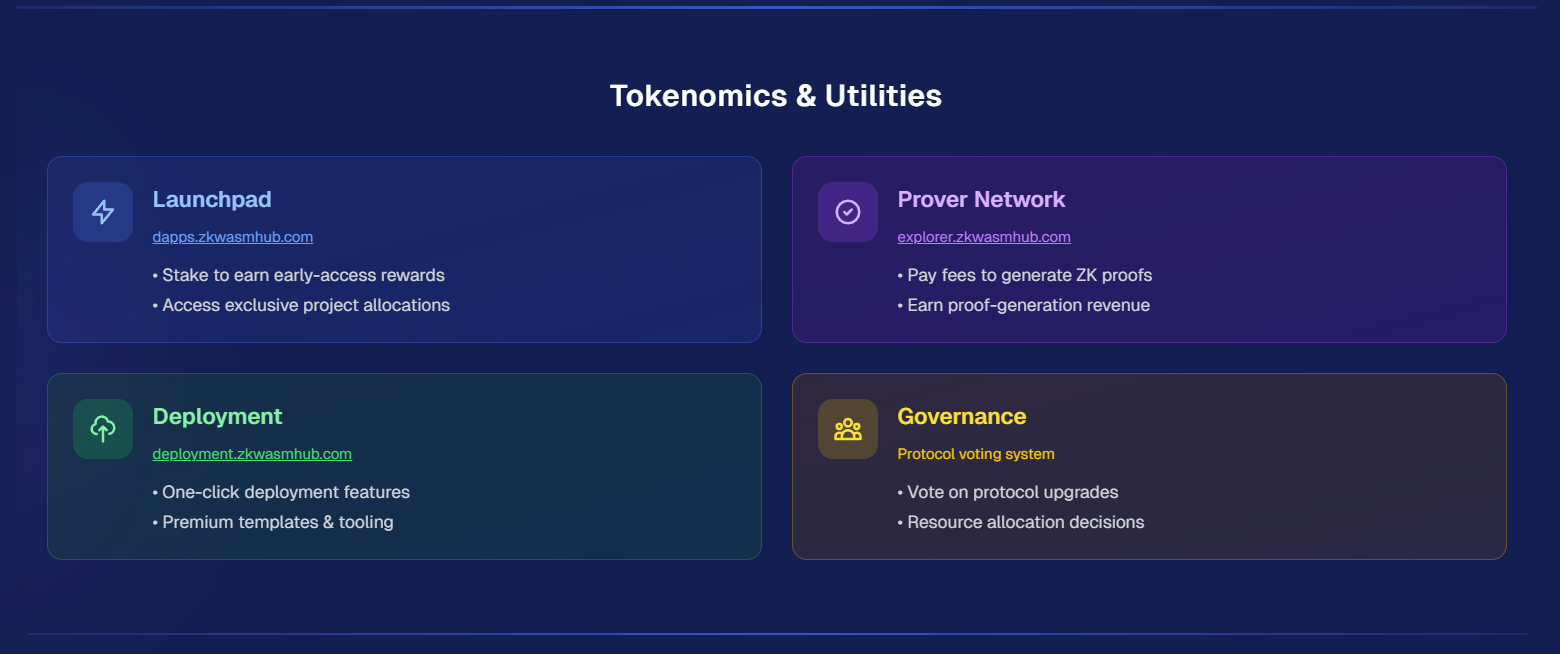Select 'Pay fees to generate ZK proofs' text
1560x654 pixels.
tap(1025, 275)
